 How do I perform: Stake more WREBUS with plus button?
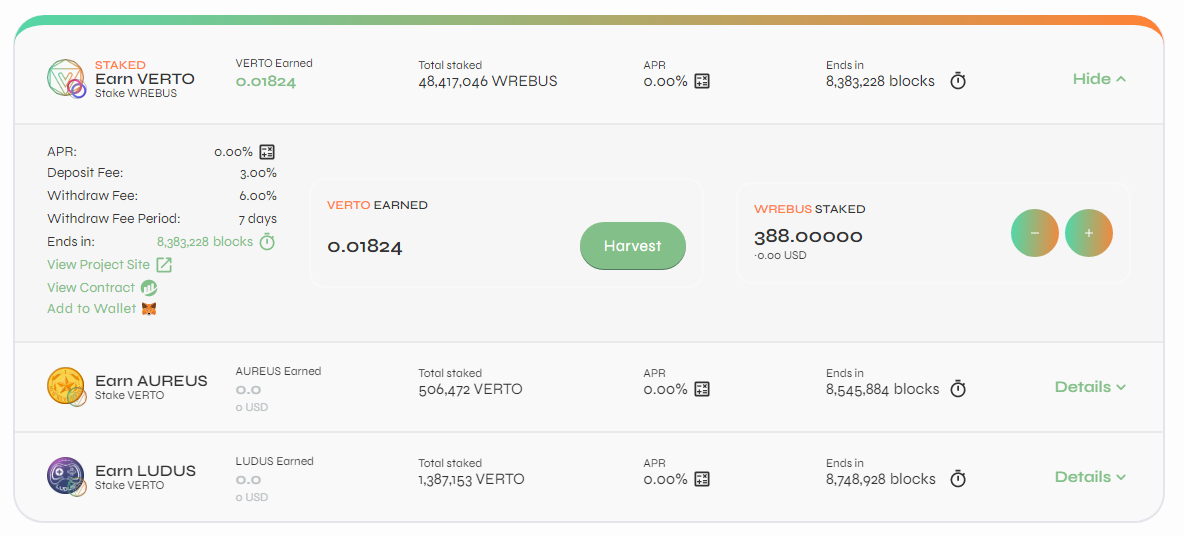1089,233
